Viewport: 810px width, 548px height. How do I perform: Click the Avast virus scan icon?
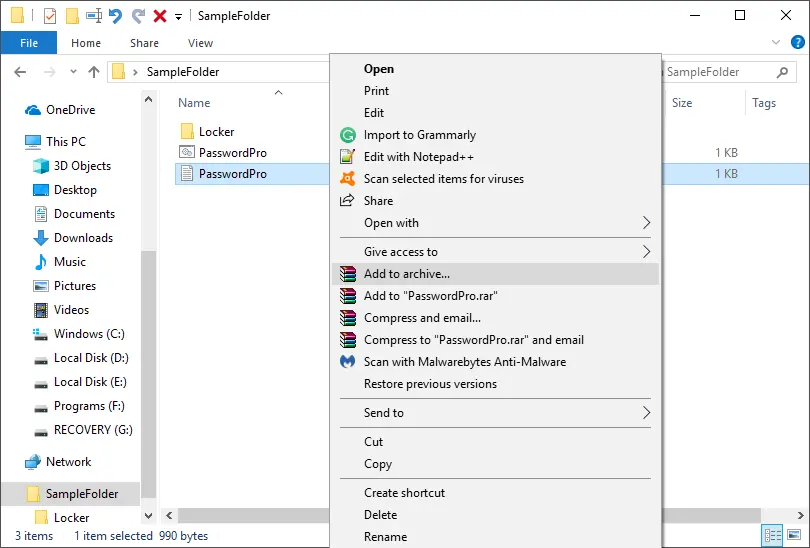click(x=347, y=179)
